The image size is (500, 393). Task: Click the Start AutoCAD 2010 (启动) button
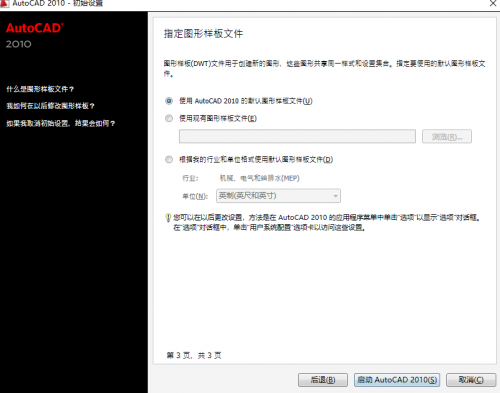pyautogui.click(x=397, y=380)
